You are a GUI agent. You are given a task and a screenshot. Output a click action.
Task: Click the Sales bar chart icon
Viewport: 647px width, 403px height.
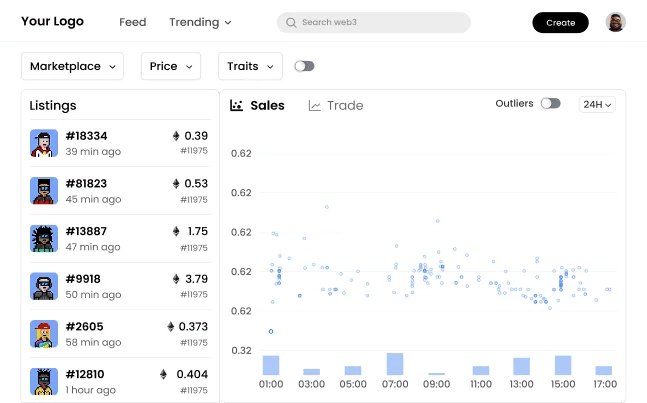coord(237,105)
